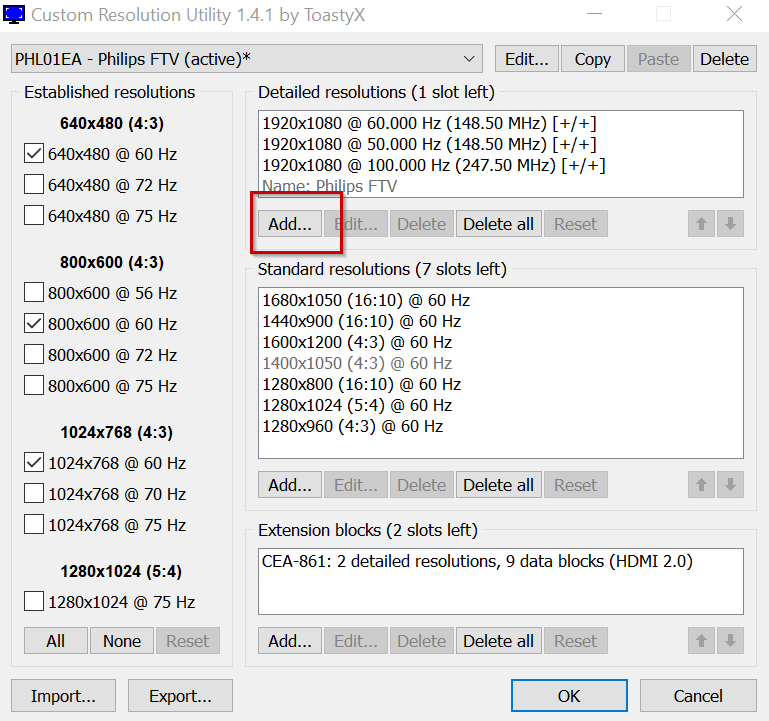The image size is (769, 721).
Task: Open the PHL01EA monitor dropdown
Action: [247, 59]
